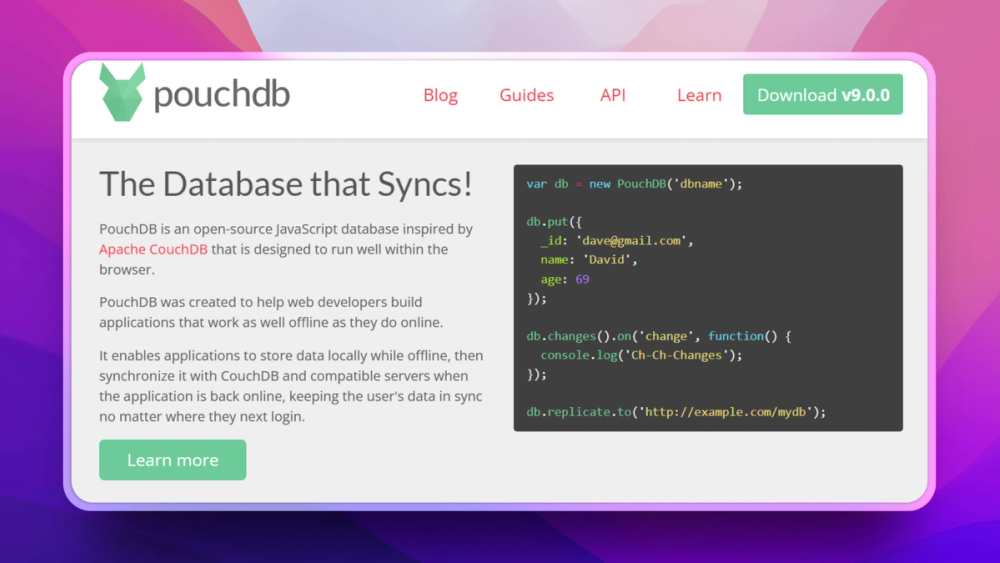Click the "name: 'David'" code line
1000x563 pixels.
pyautogui.click(x=588, y=260)
